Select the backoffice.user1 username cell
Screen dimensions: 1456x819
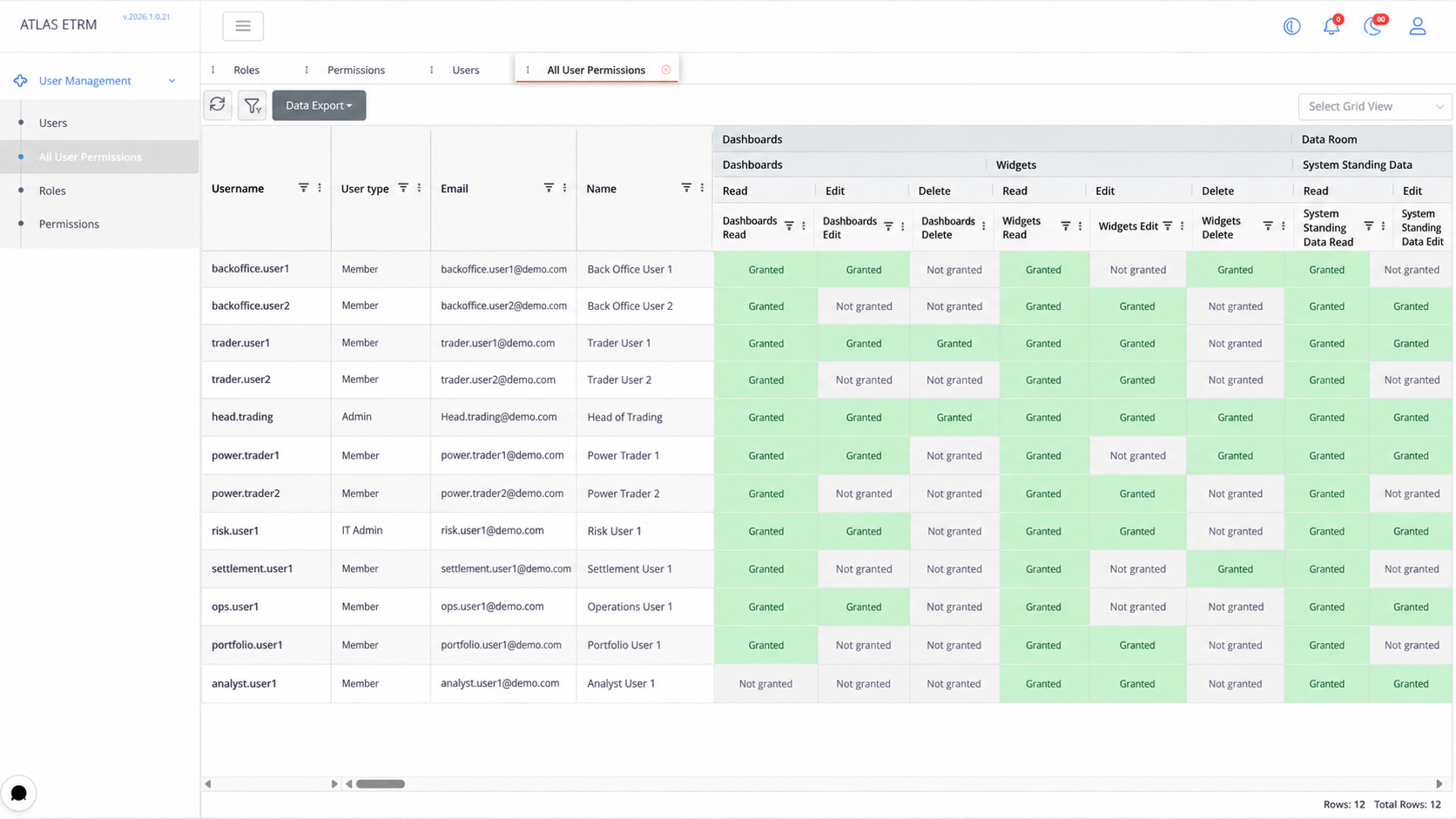pyautogui.click(x=266, y=269)
